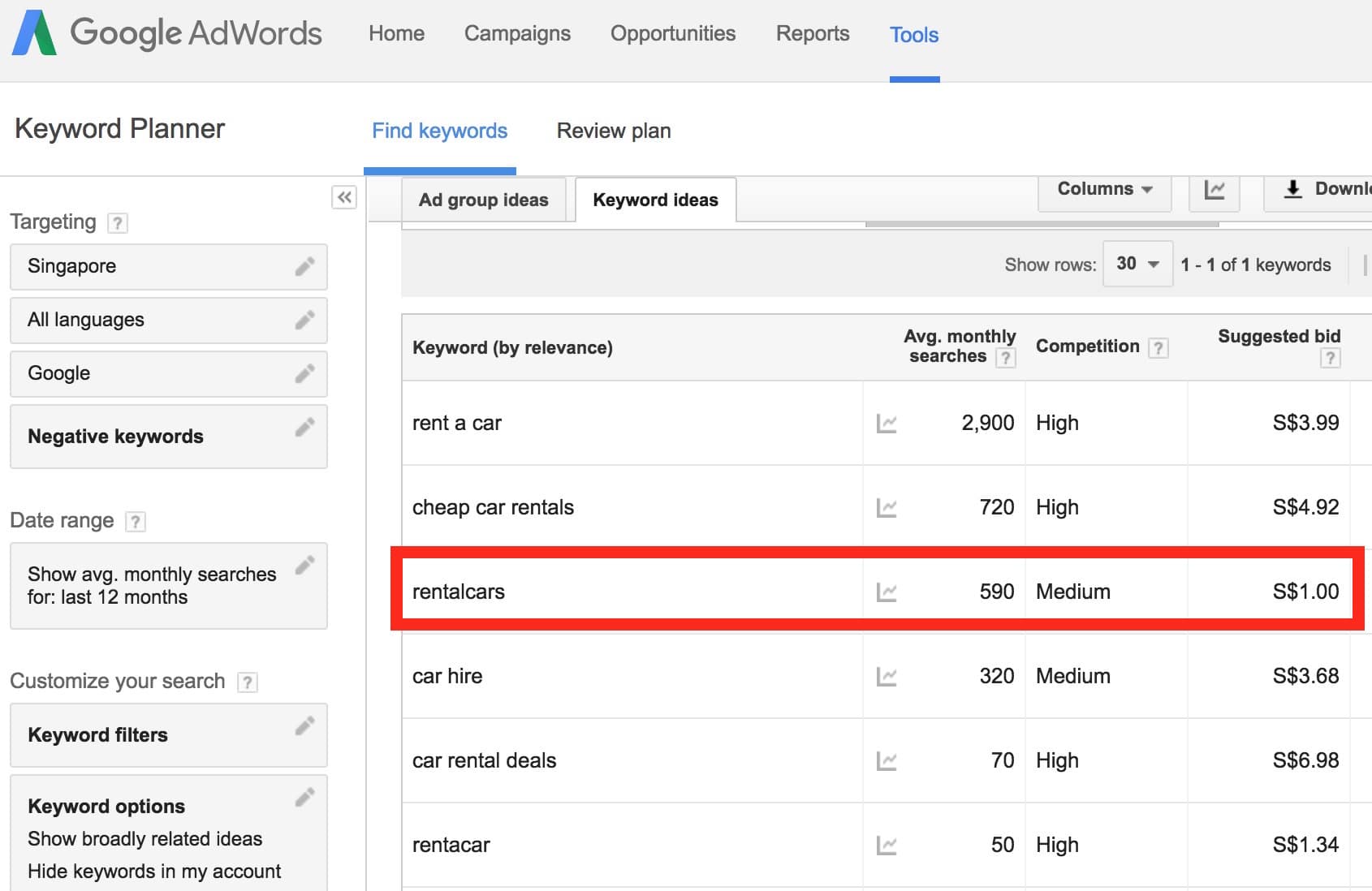Select the keyword "car hire"

click(x=447, y=677)
